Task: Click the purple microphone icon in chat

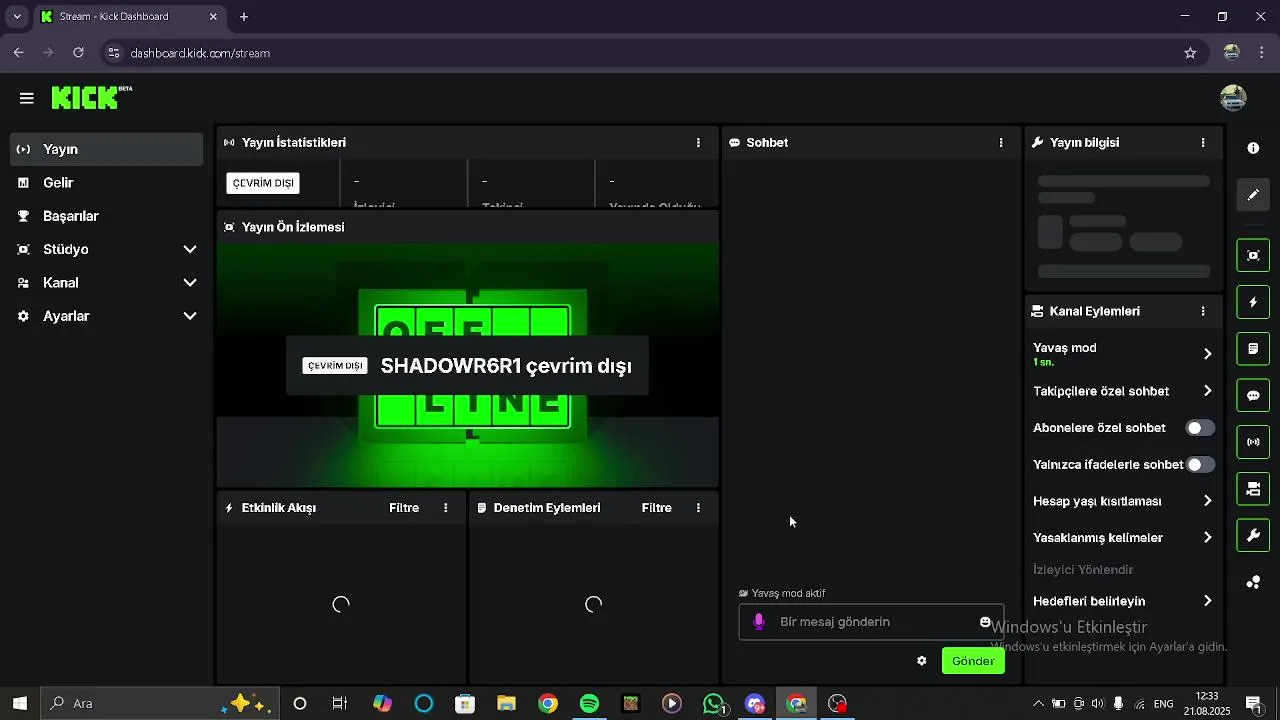Action: click(x=759, y=622)
